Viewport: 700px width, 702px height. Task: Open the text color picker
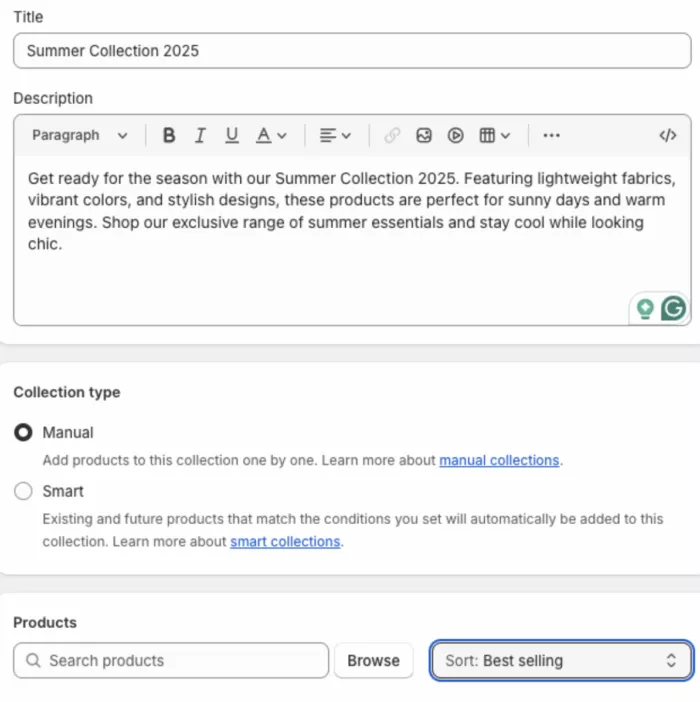click(271, 135)
